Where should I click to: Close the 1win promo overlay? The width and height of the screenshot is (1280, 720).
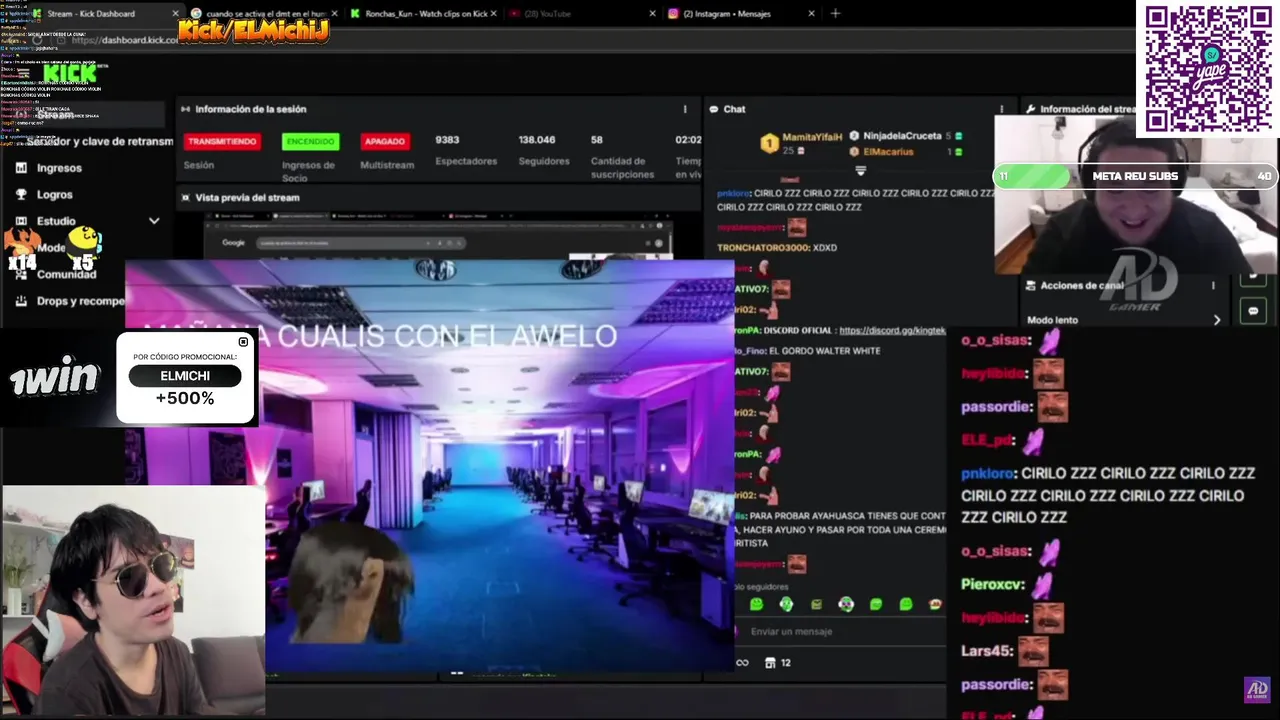243,342
